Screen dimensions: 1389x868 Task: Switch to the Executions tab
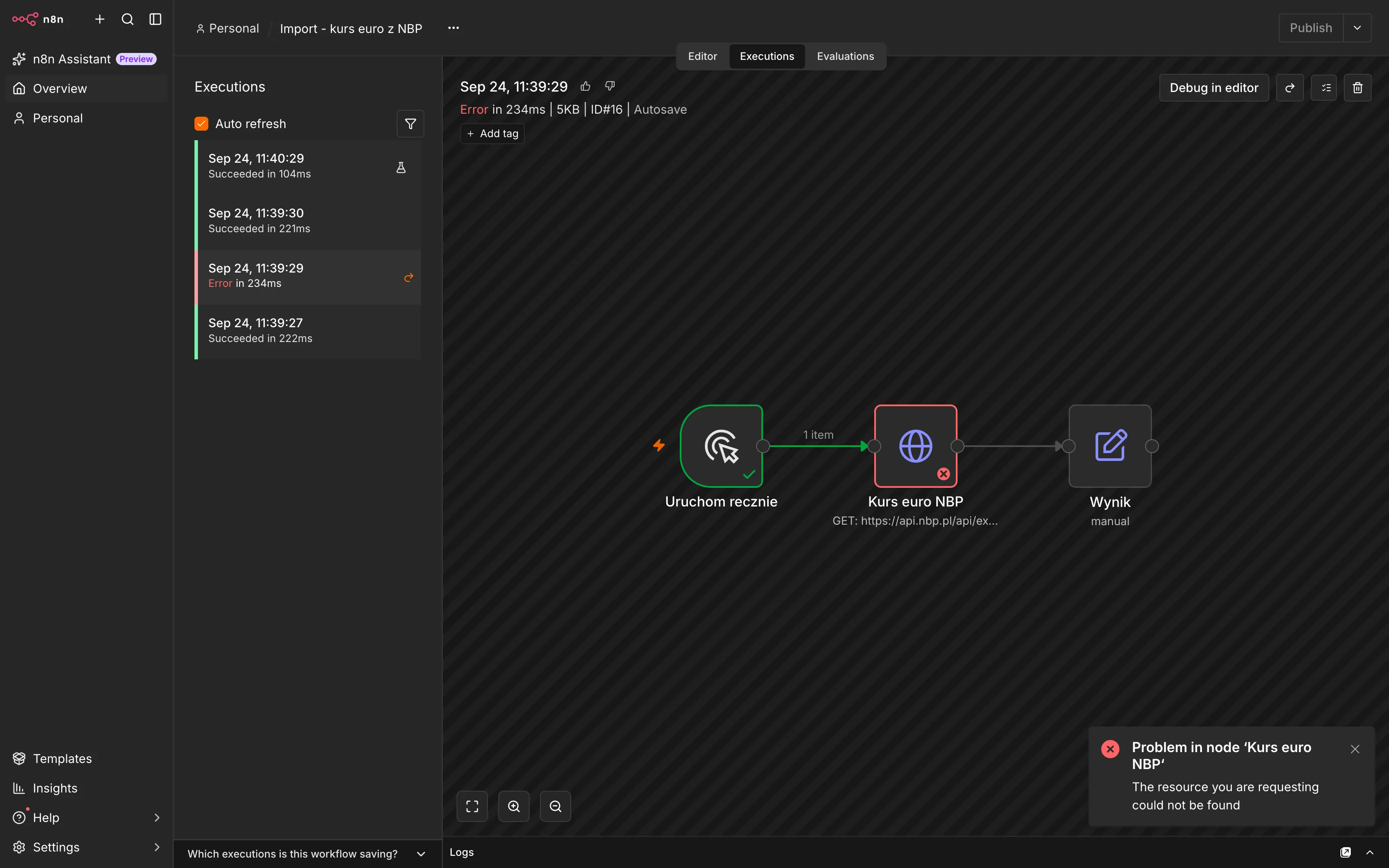[767, 56]
